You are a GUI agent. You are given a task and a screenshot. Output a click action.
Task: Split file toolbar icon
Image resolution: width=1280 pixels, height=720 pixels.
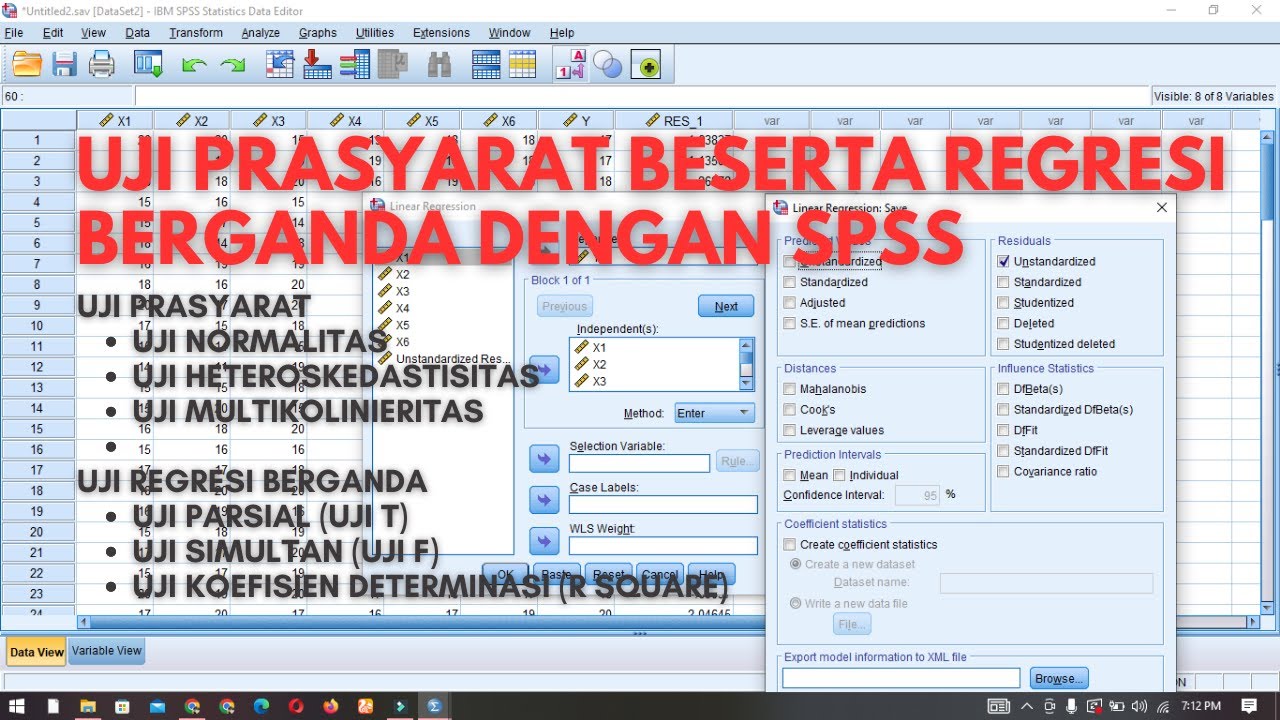coord(486,65)
